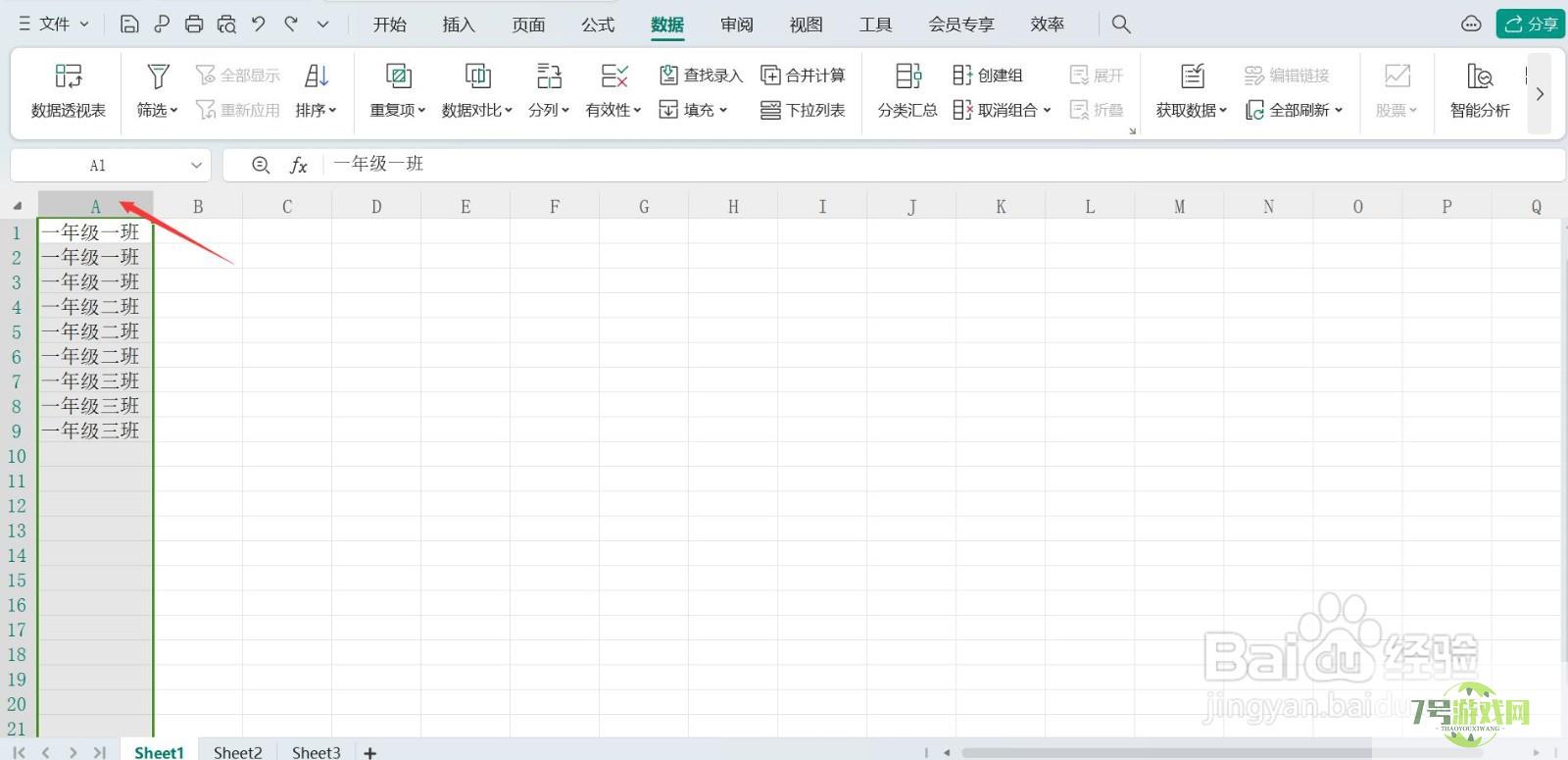Click Smart Analysis (智能分析)

(x=1480, y=91)
